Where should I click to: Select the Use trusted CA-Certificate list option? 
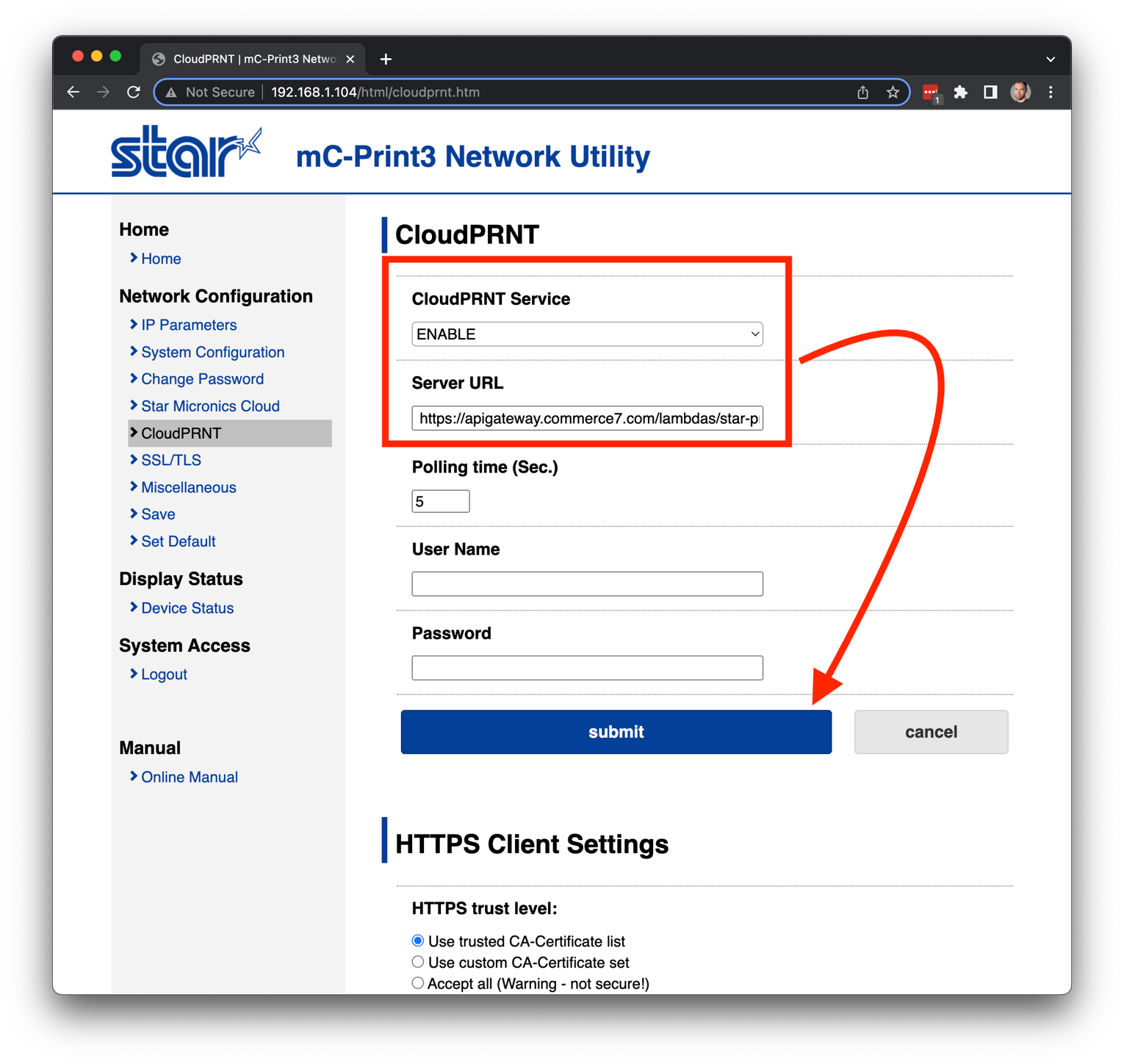pyautogui.click(x=417, y=940)
